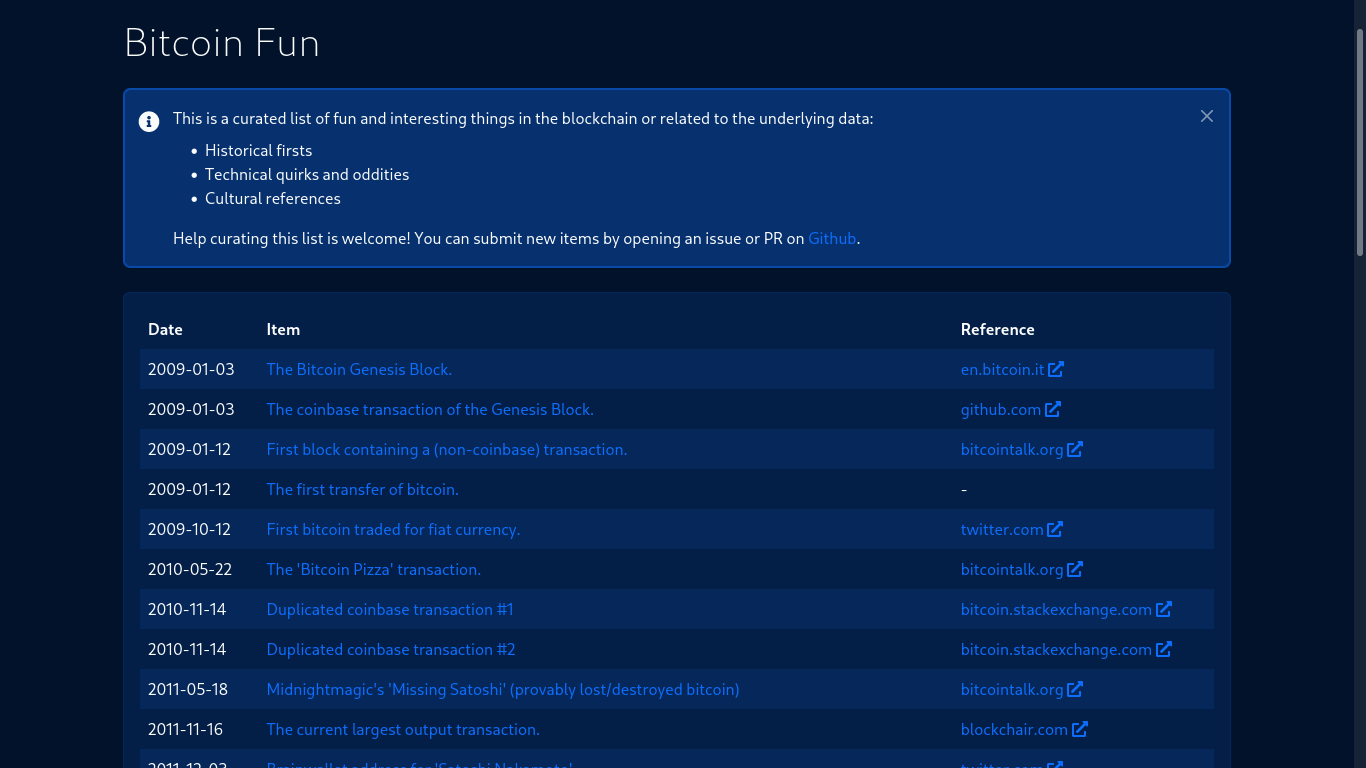Visit bitcoin.stackexchange.com reference for coinbase #1
The height and width of the screenshot is (768, 1366).
[x=1056, y=609]
